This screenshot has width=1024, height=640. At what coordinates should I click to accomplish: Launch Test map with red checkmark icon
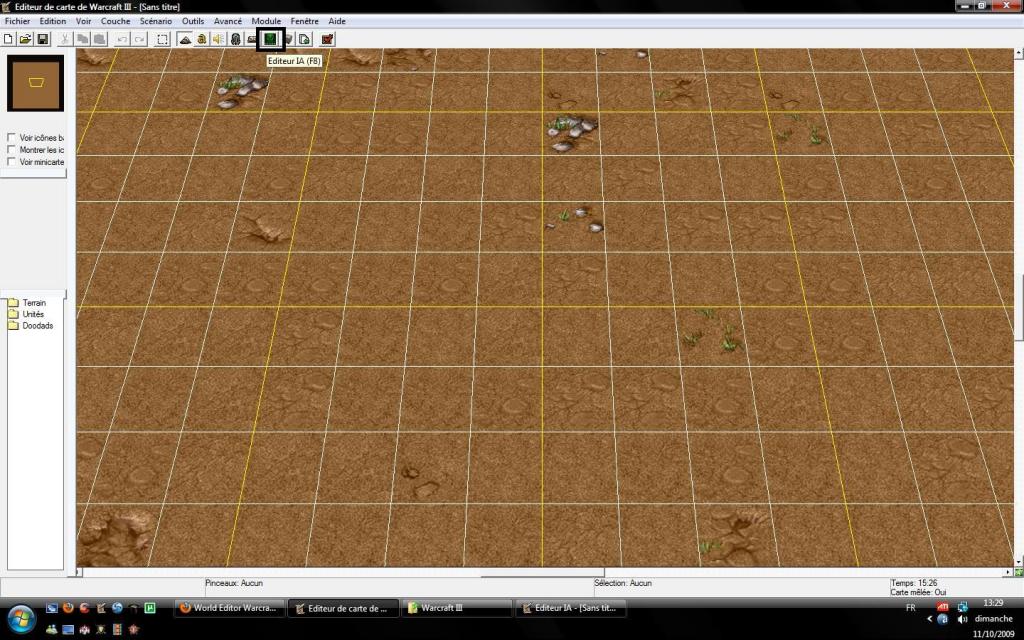(327, 39)
